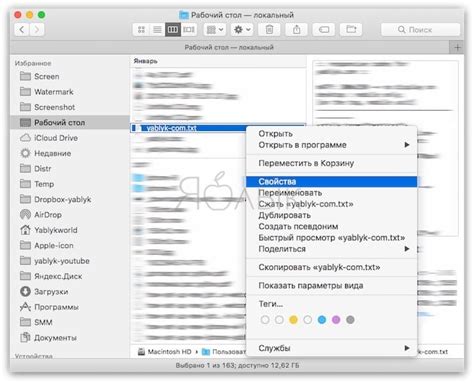Choose Переименовать in the context menu
The width and height of the screenshot is (474, 383).
(331, 193)
